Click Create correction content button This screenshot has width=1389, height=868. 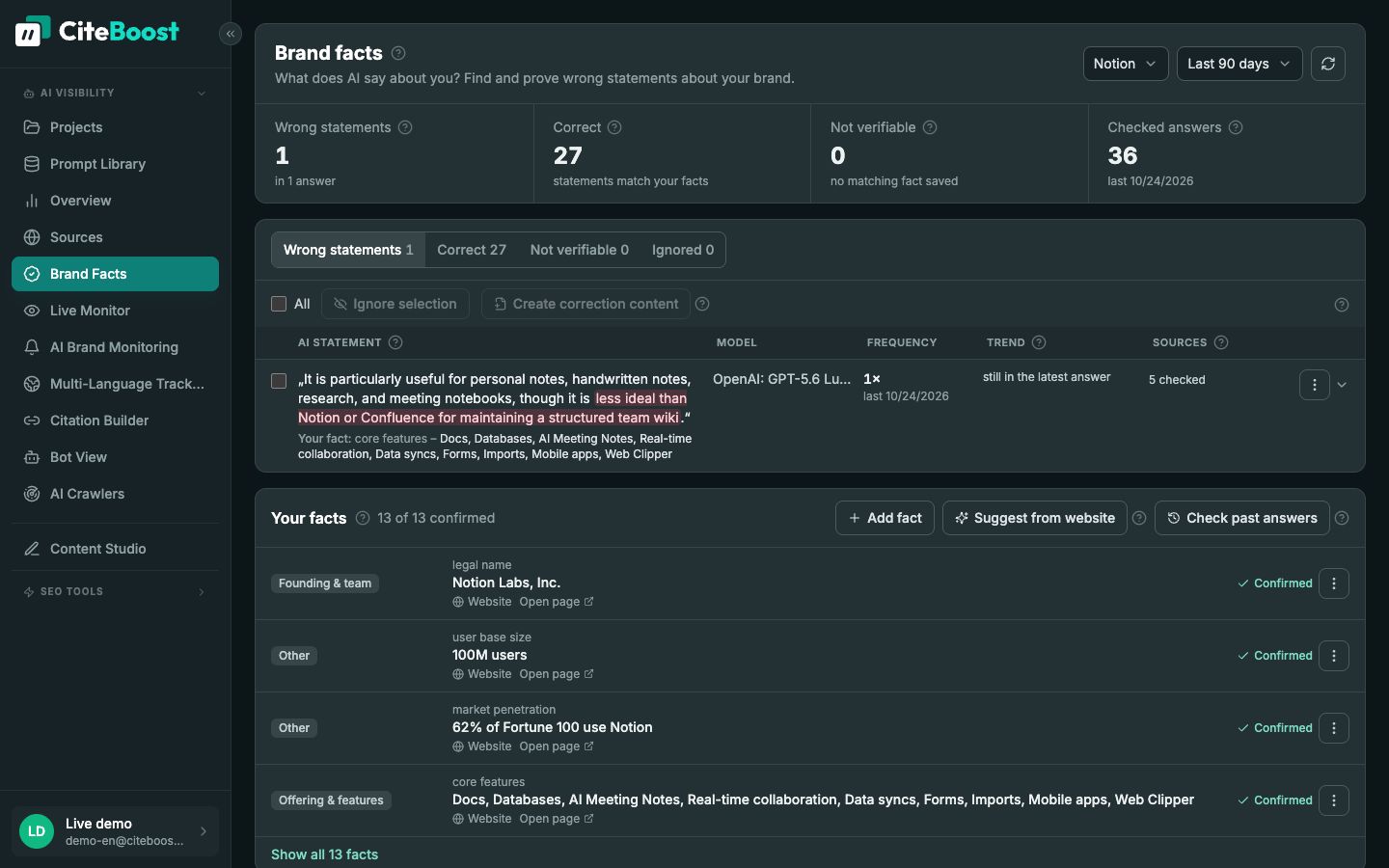pyautogui.click(x=586, y=304)
